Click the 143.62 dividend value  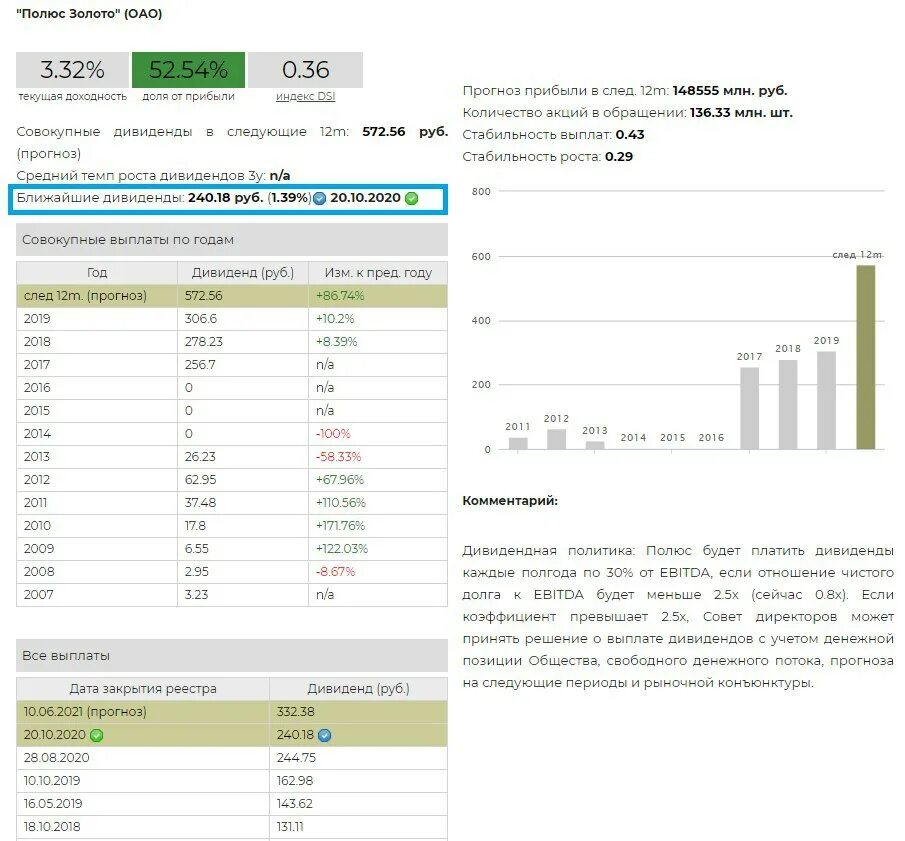[294, 804]
